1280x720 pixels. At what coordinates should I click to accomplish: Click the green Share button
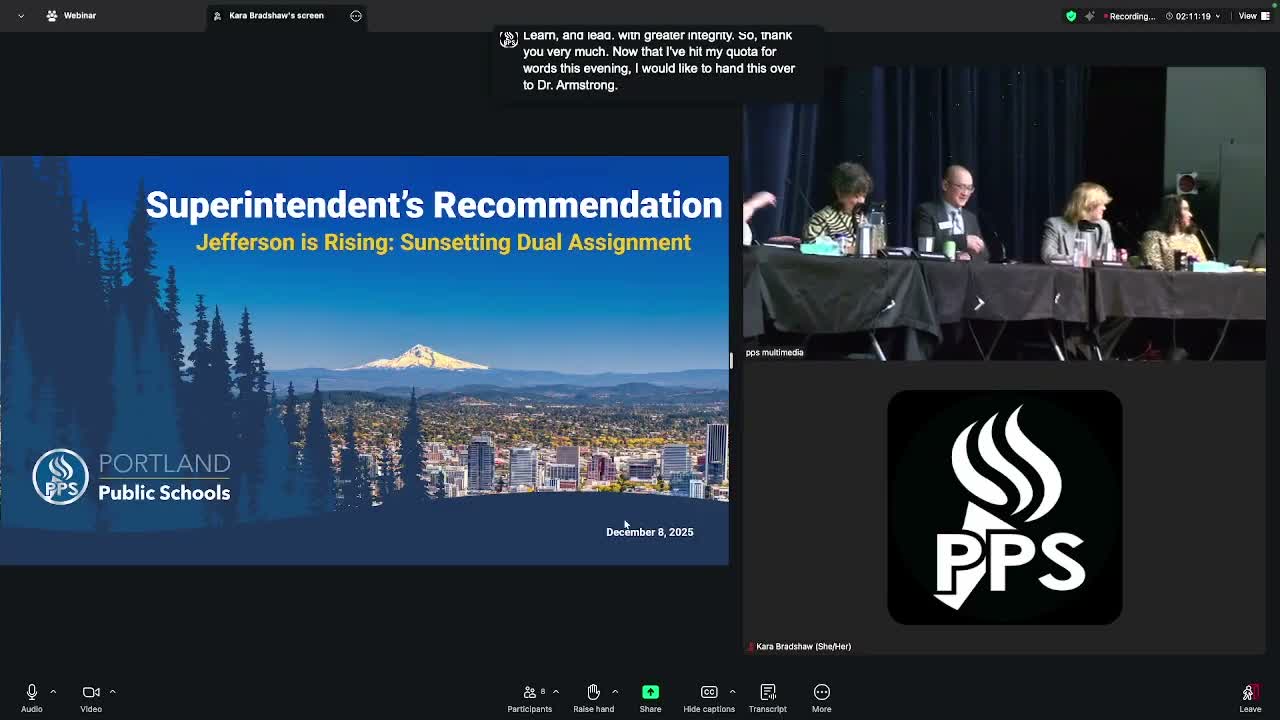(x=650, y=691)
